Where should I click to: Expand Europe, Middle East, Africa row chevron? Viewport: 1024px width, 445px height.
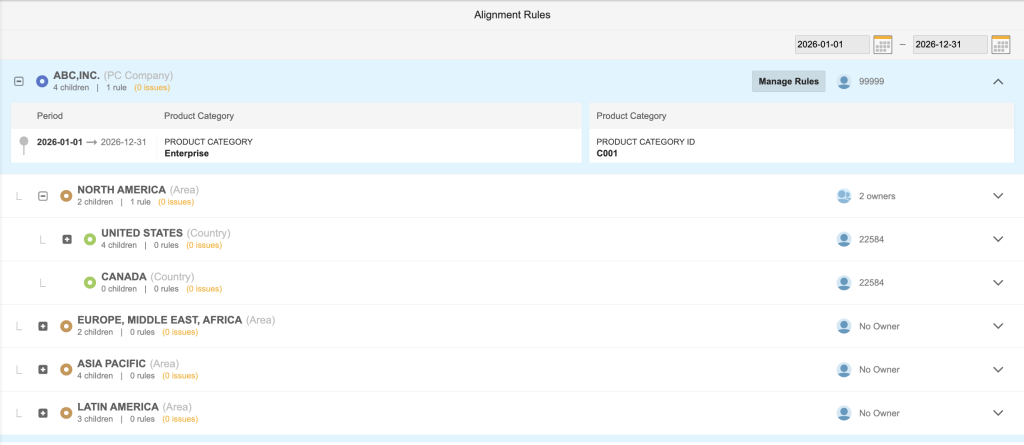(x=997, y=326)
